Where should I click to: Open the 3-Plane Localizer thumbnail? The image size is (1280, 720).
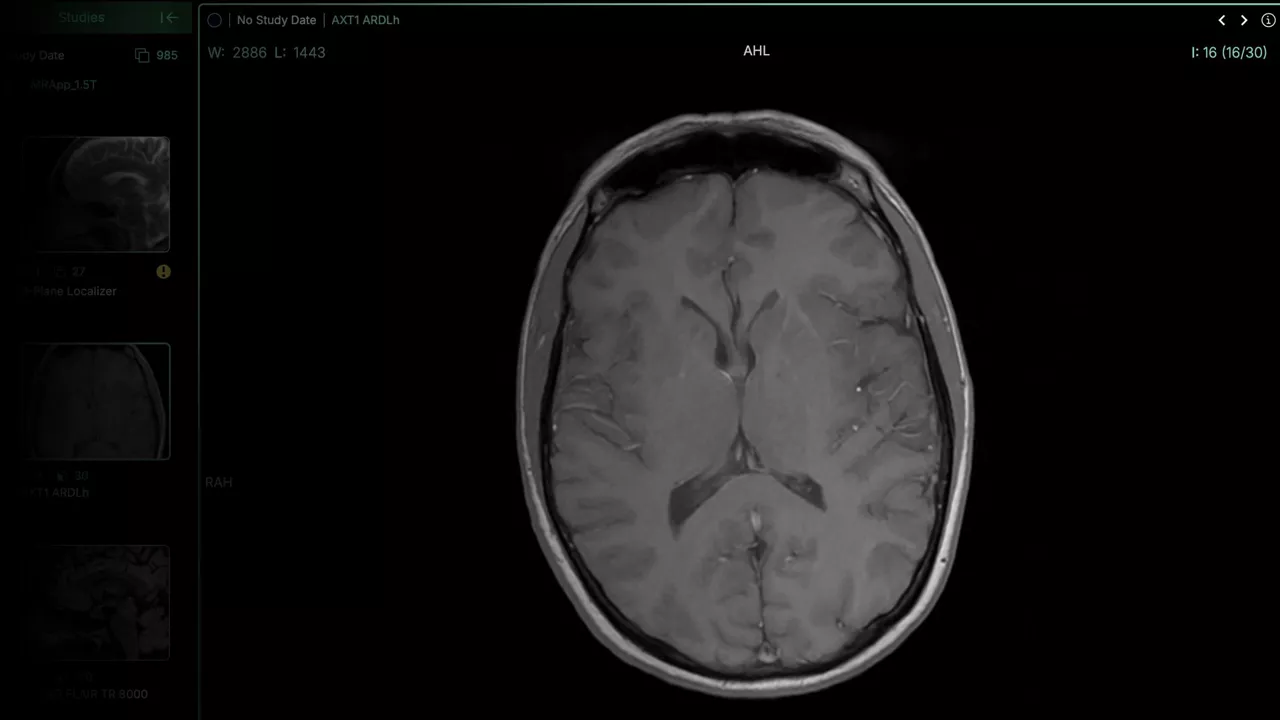point(97,194)
